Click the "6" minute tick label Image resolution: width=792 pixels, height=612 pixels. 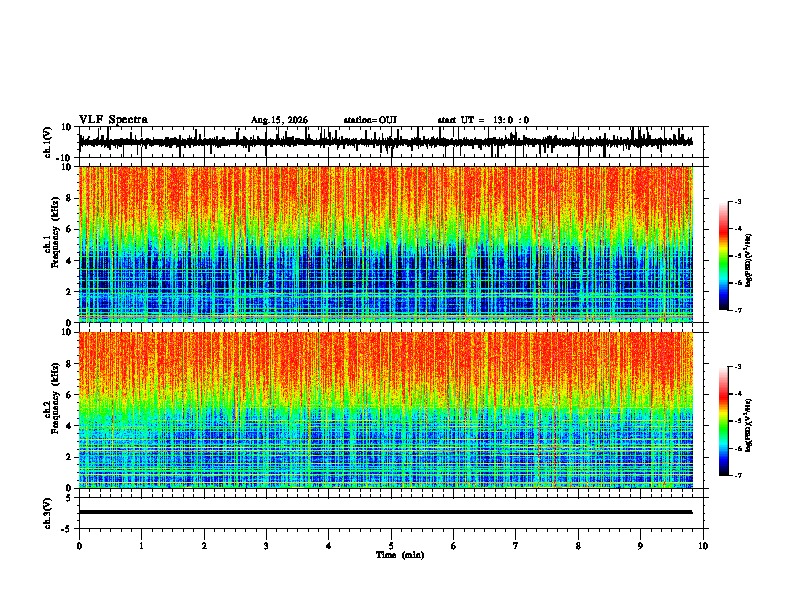tap(454, 546)
